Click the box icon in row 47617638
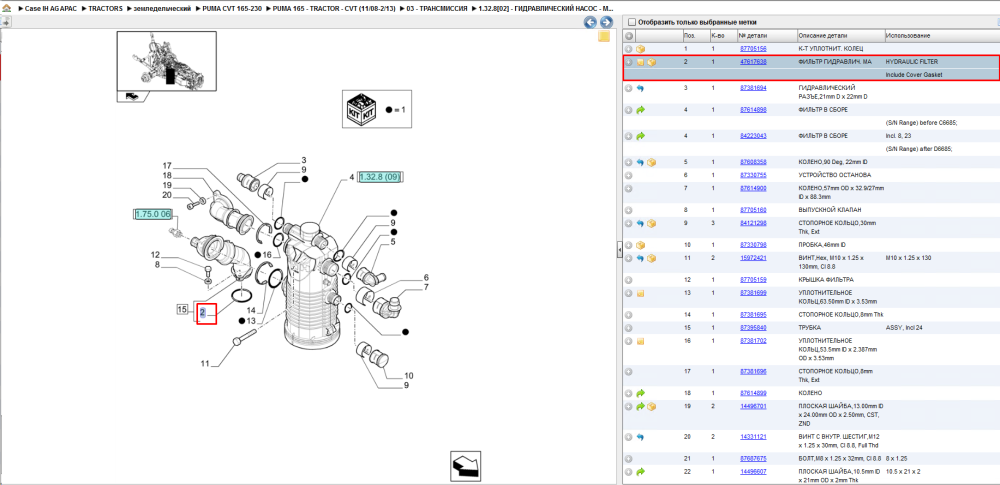The image size is (1000, 485). [652, 63]
